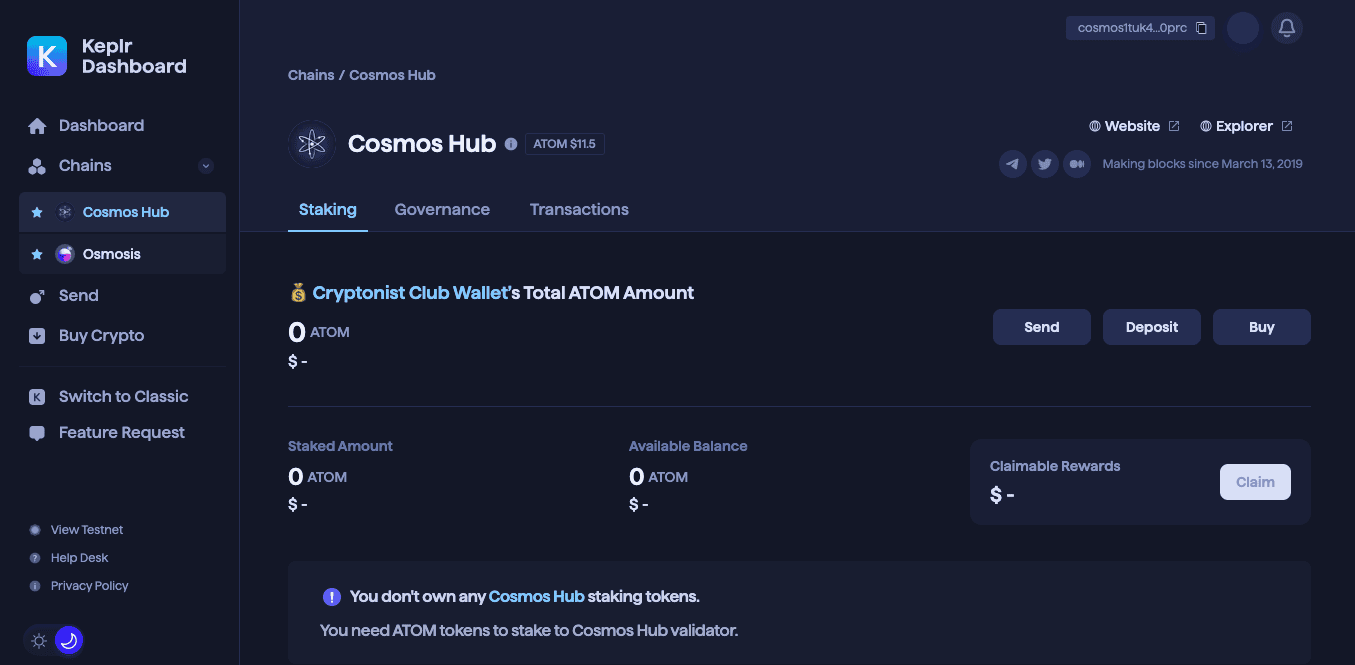Select Osmosis chain in sidebar
This screenshot has width=1355, height=665.
pyautogui.click(x=122, y=254)
